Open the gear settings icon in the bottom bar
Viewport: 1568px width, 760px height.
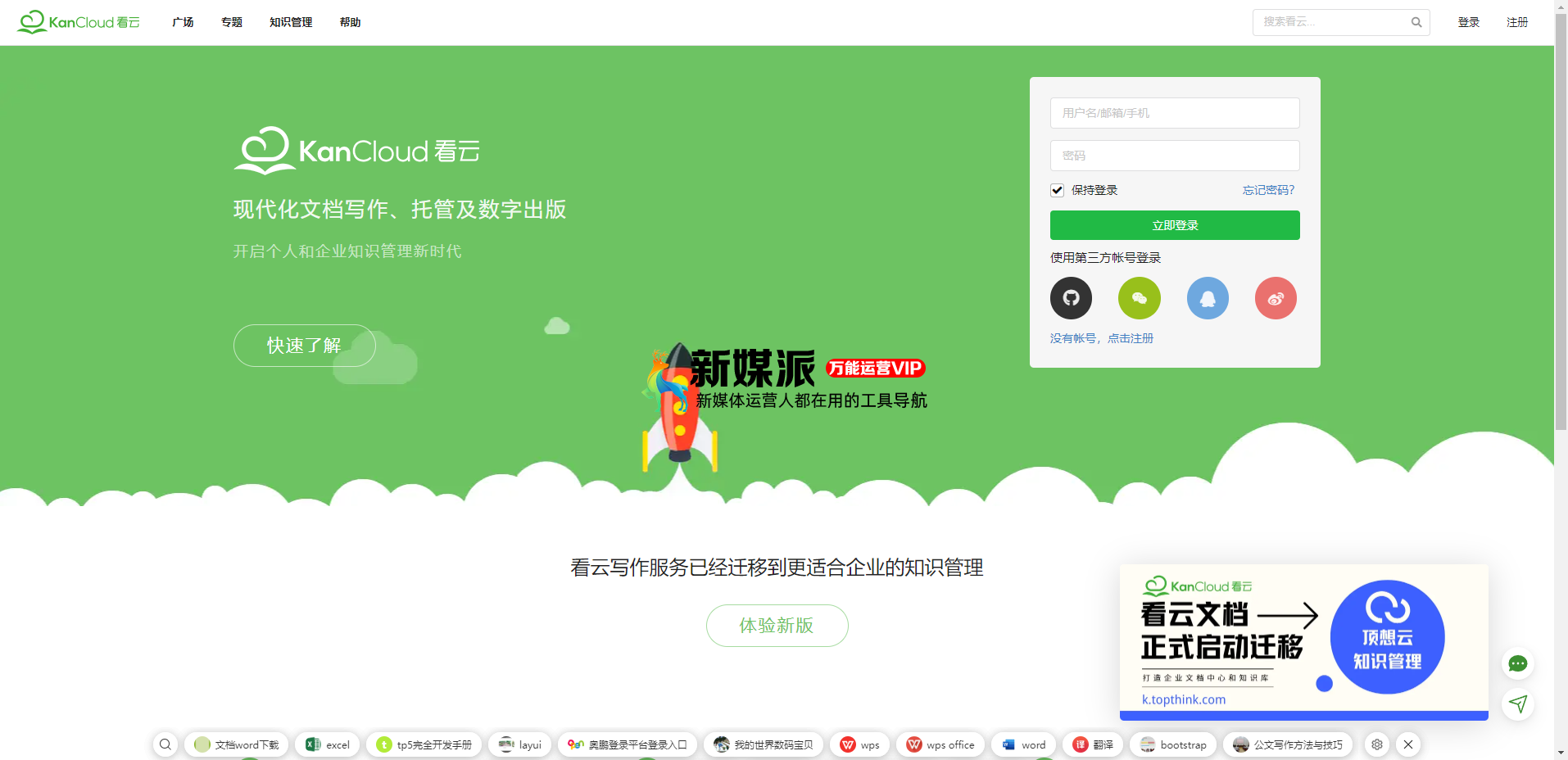click(1377, 744)
